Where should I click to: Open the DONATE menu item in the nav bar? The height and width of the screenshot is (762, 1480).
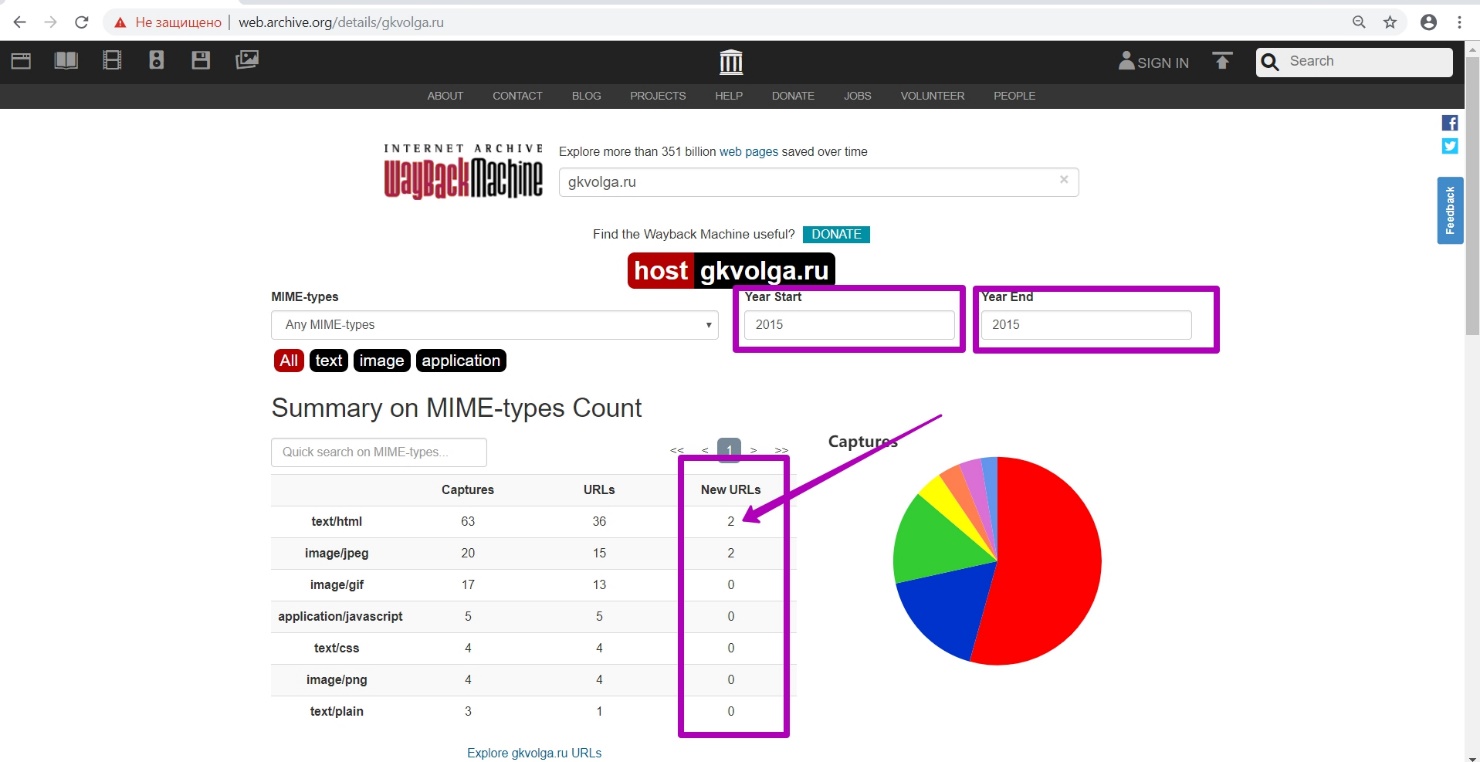point(793,96)
